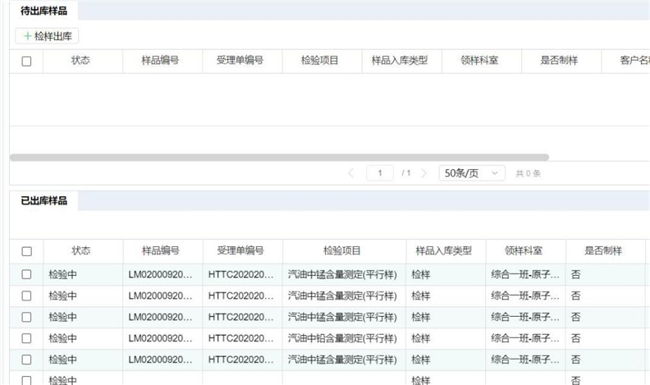Go to previous page arrow
This screenshot has width=650, height=385.
[351, 173]
